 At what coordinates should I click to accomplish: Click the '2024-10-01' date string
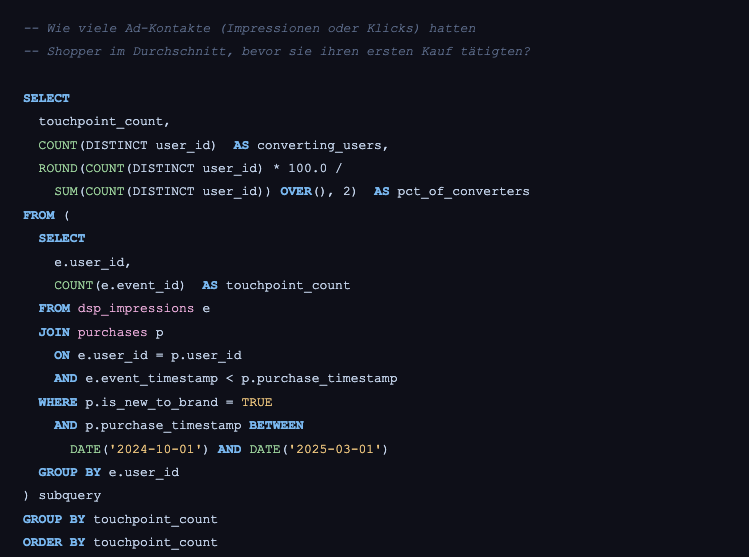tap(155, 449)
